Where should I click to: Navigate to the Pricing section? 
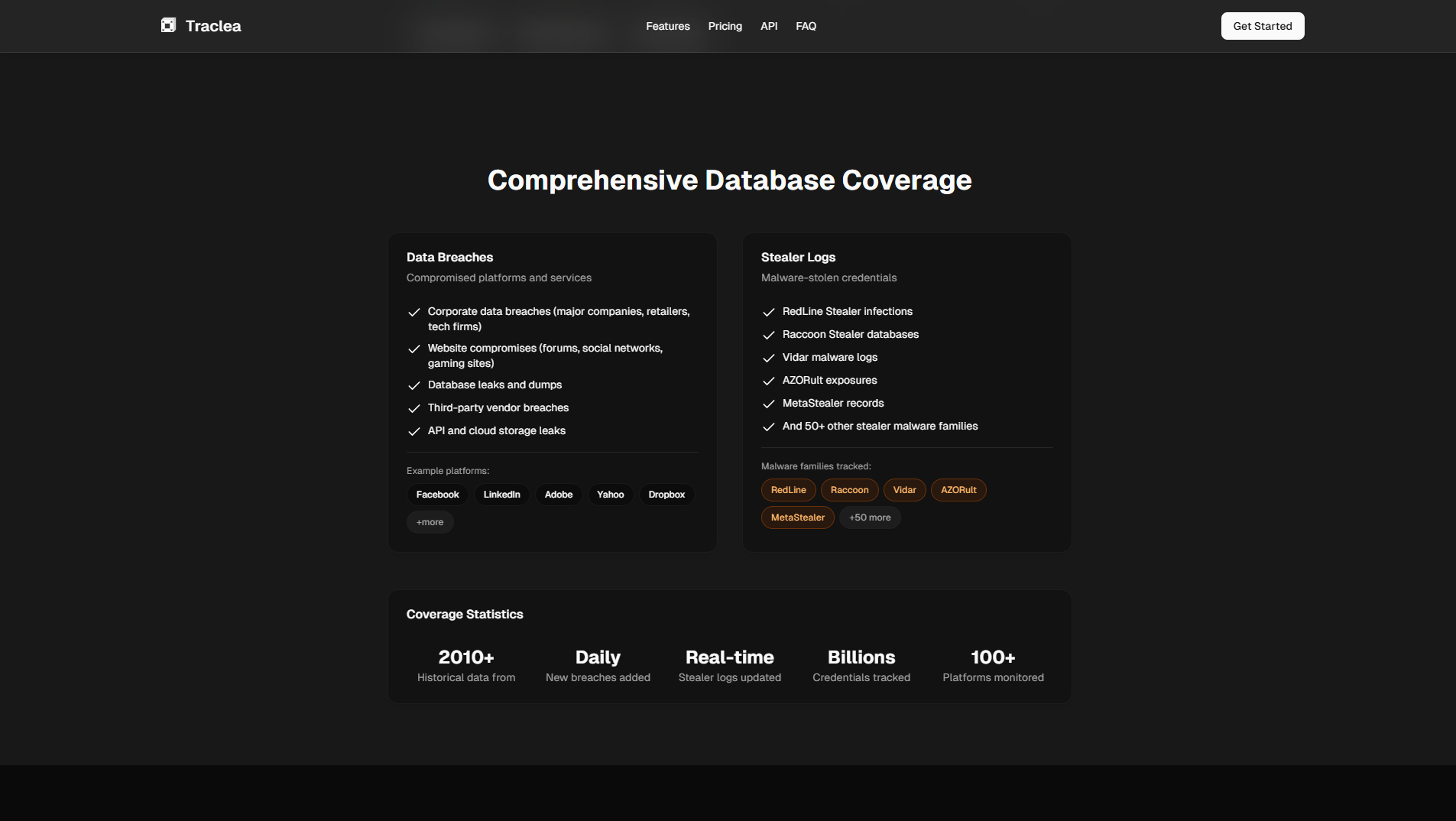pyautogui.click(x=725, y=25)
